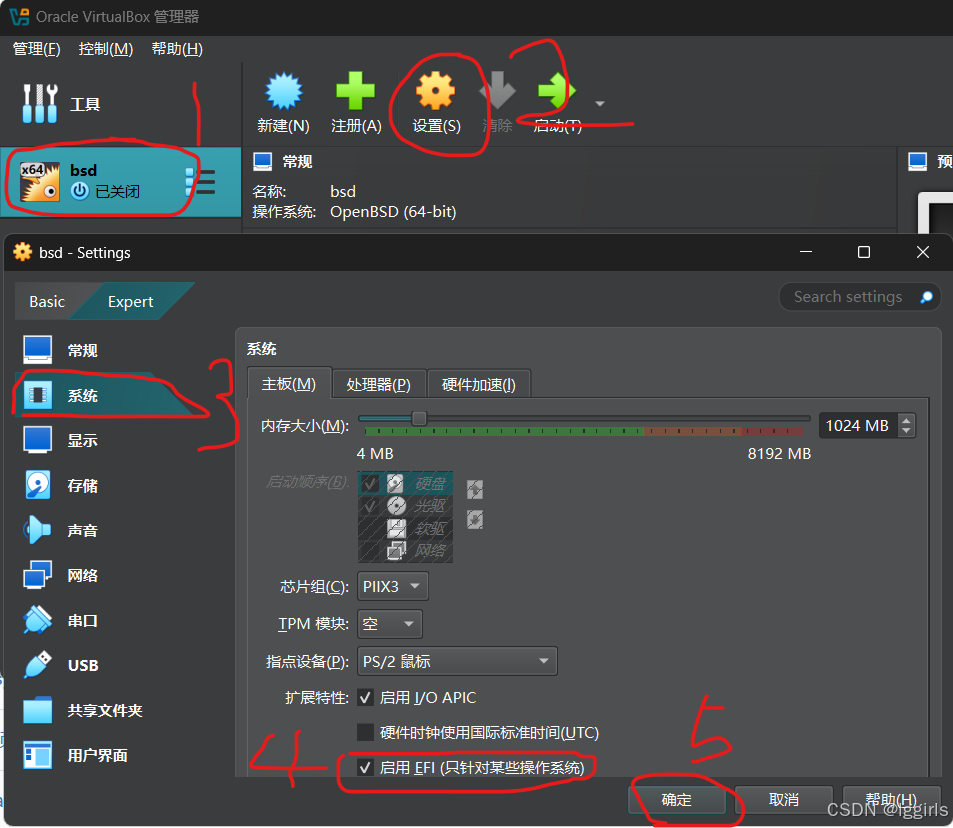Viewport: 953px width, 828px height.
Task: Decrease memory with the spinner down arrow
Action: click(x=906, y=431)
